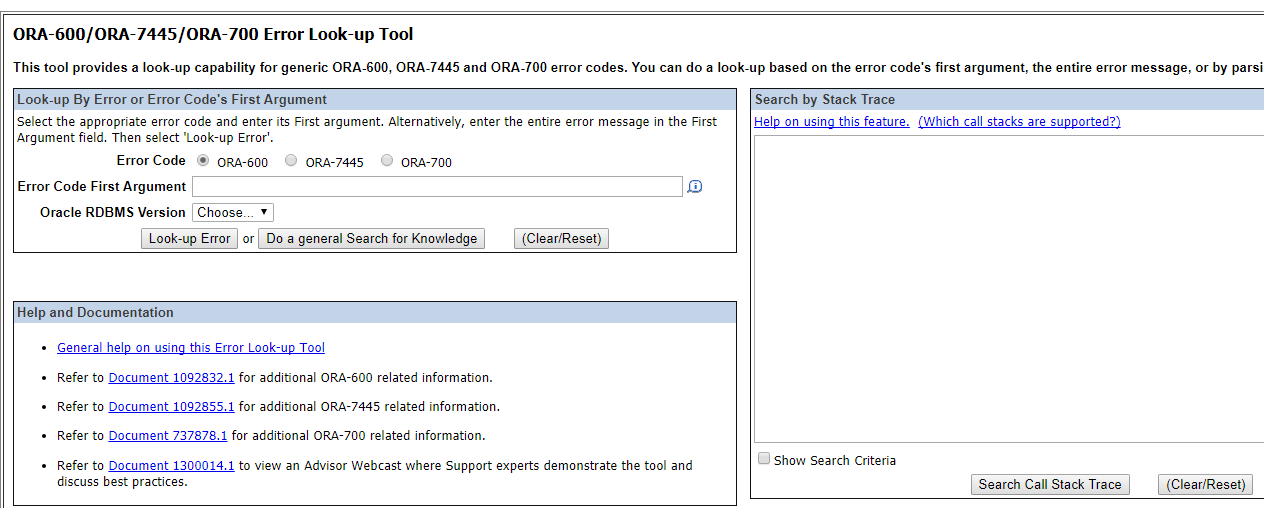Clear the stack trace search panel
The image size is (1264, 508).
(1207, 484)
